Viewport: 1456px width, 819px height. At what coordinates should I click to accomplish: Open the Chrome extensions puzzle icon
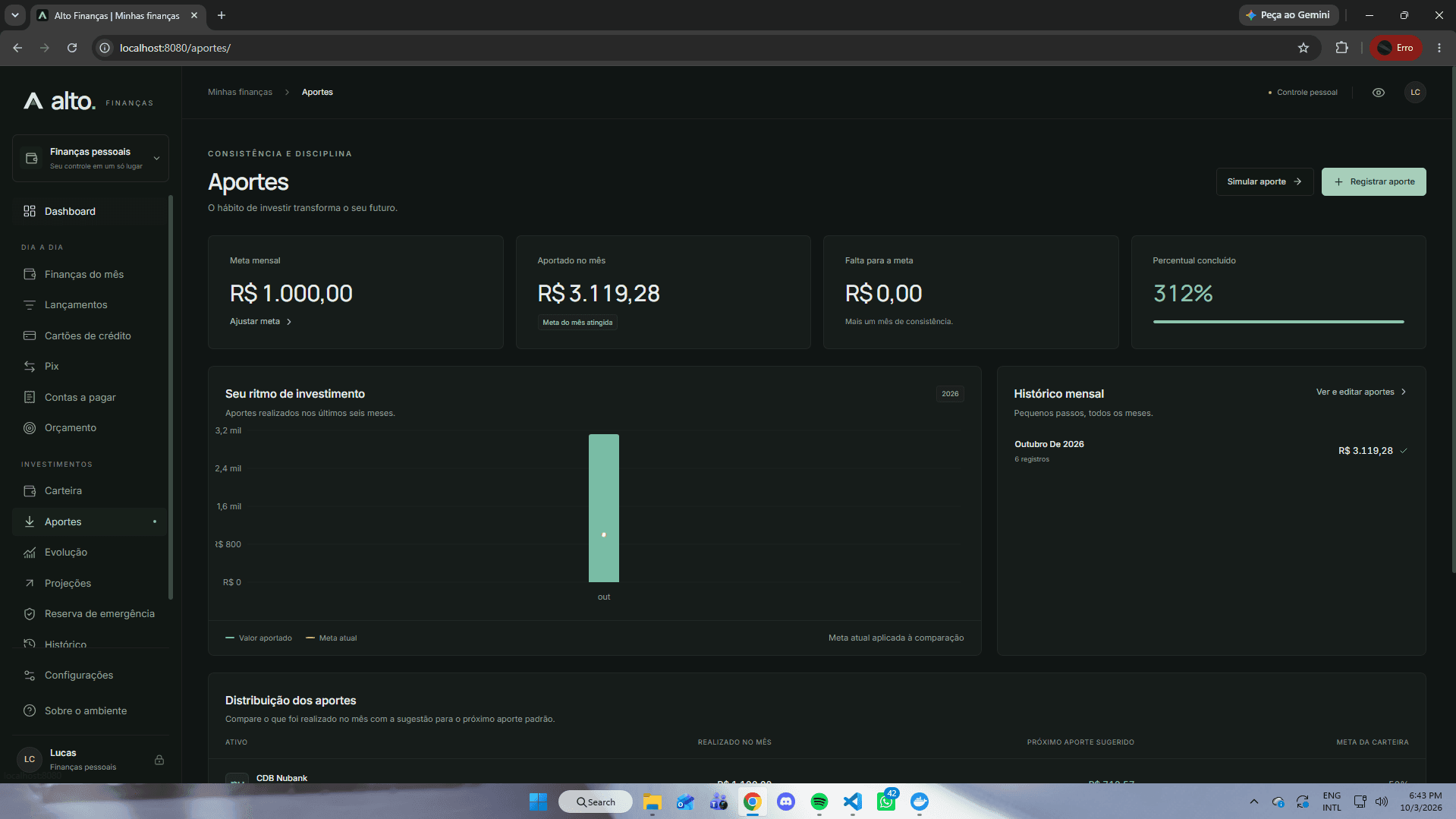(x=1341, y=48)
